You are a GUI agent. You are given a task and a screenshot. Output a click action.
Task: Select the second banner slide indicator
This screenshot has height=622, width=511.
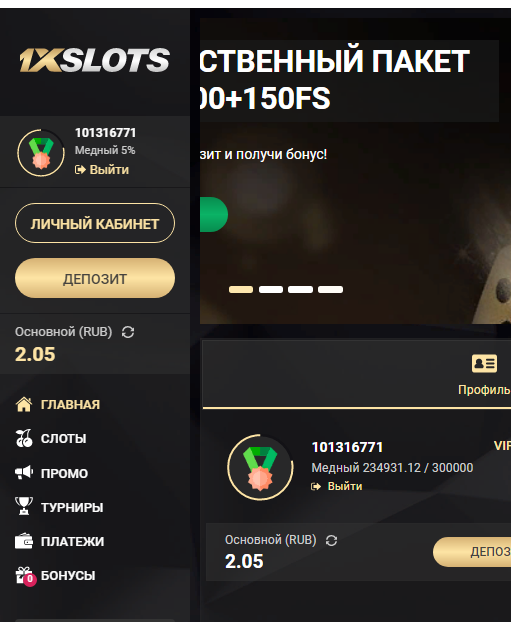[271, 290]
